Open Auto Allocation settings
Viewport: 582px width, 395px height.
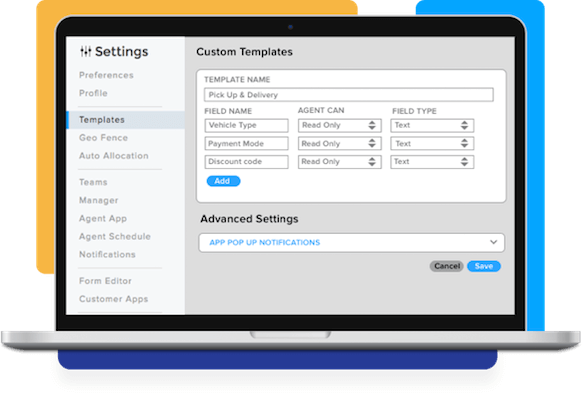114,156
